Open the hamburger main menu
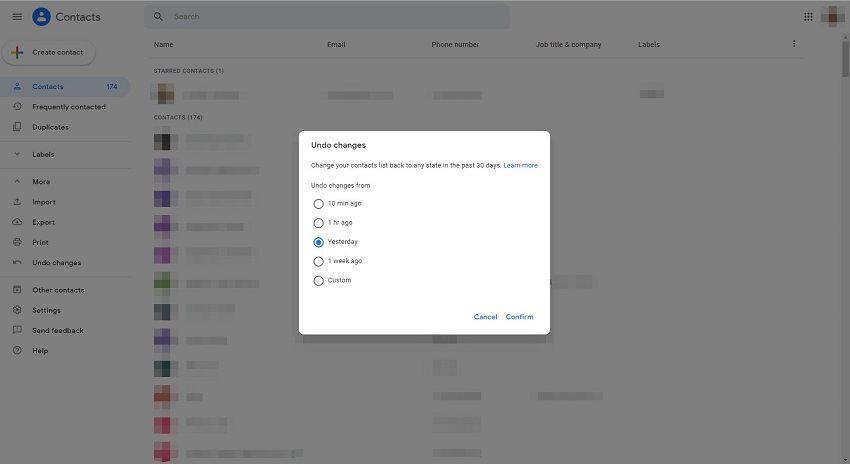850x464 pixels. [16, 17]
